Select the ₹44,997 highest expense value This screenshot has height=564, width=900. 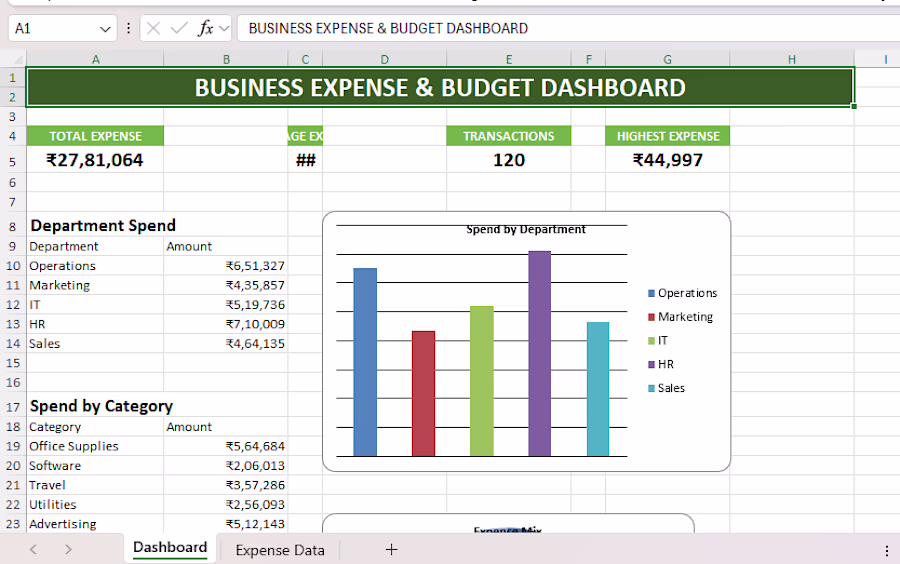[668, 160]
